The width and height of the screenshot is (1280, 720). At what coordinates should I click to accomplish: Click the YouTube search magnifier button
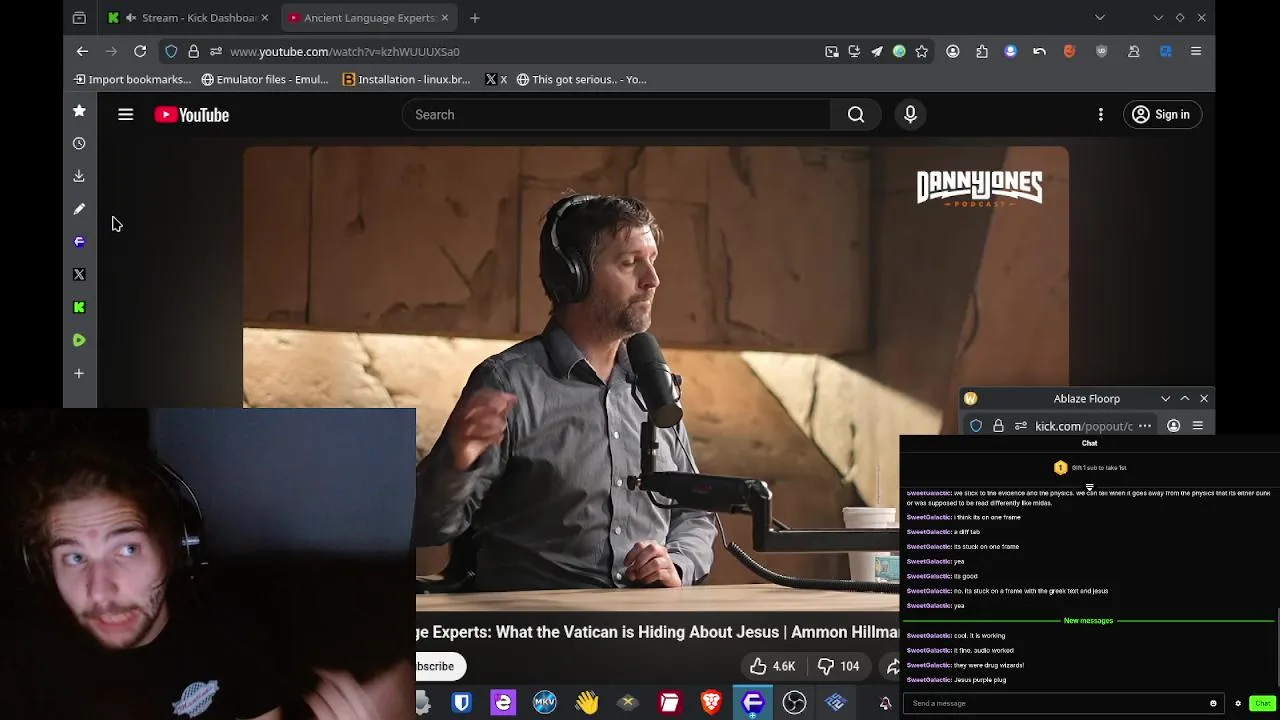[856, 115]
